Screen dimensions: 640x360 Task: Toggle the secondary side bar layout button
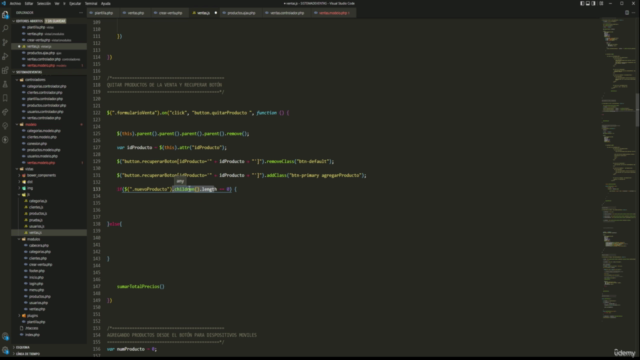coord(593,3)
